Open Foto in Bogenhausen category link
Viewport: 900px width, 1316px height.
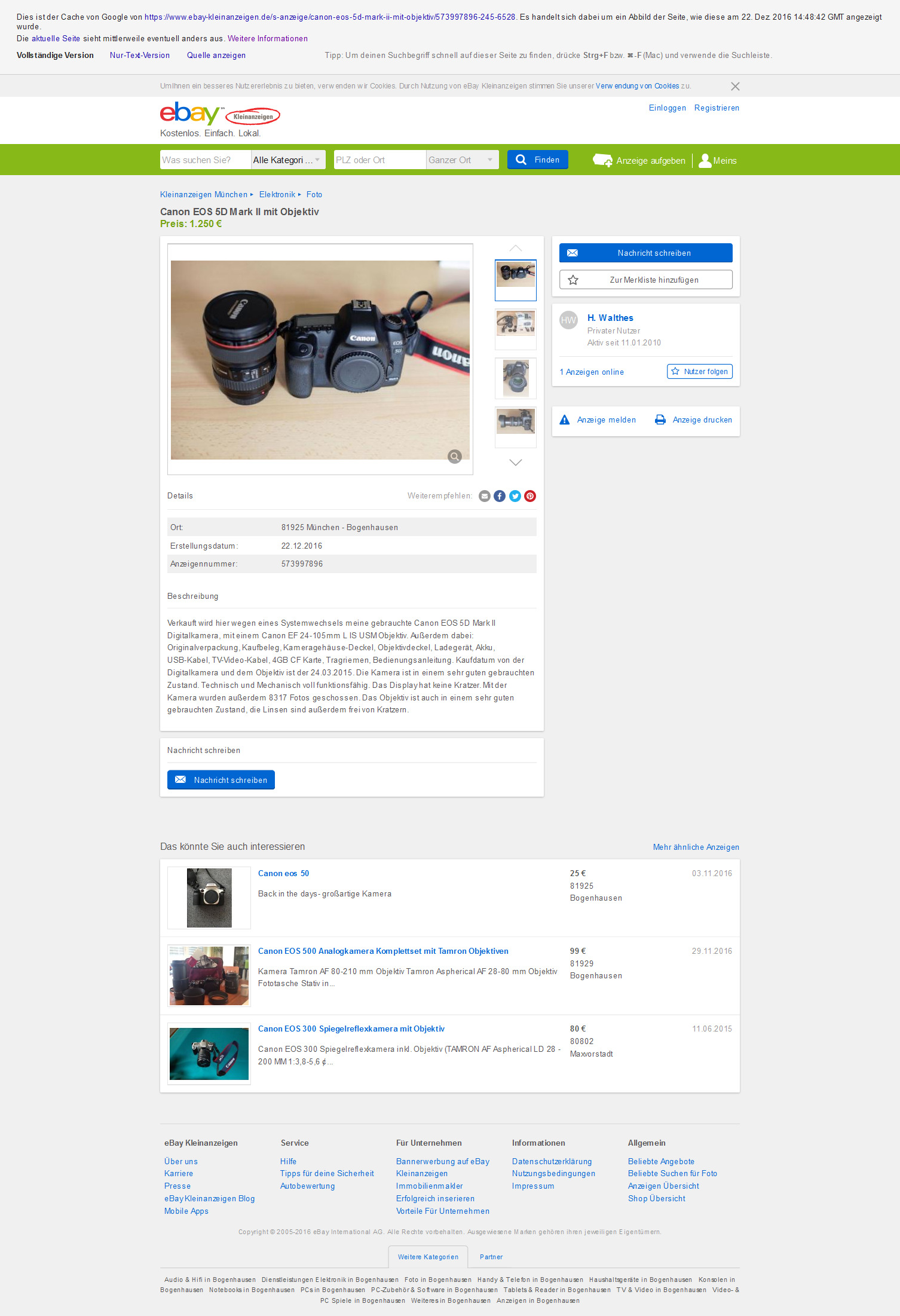coord(438,1280)
